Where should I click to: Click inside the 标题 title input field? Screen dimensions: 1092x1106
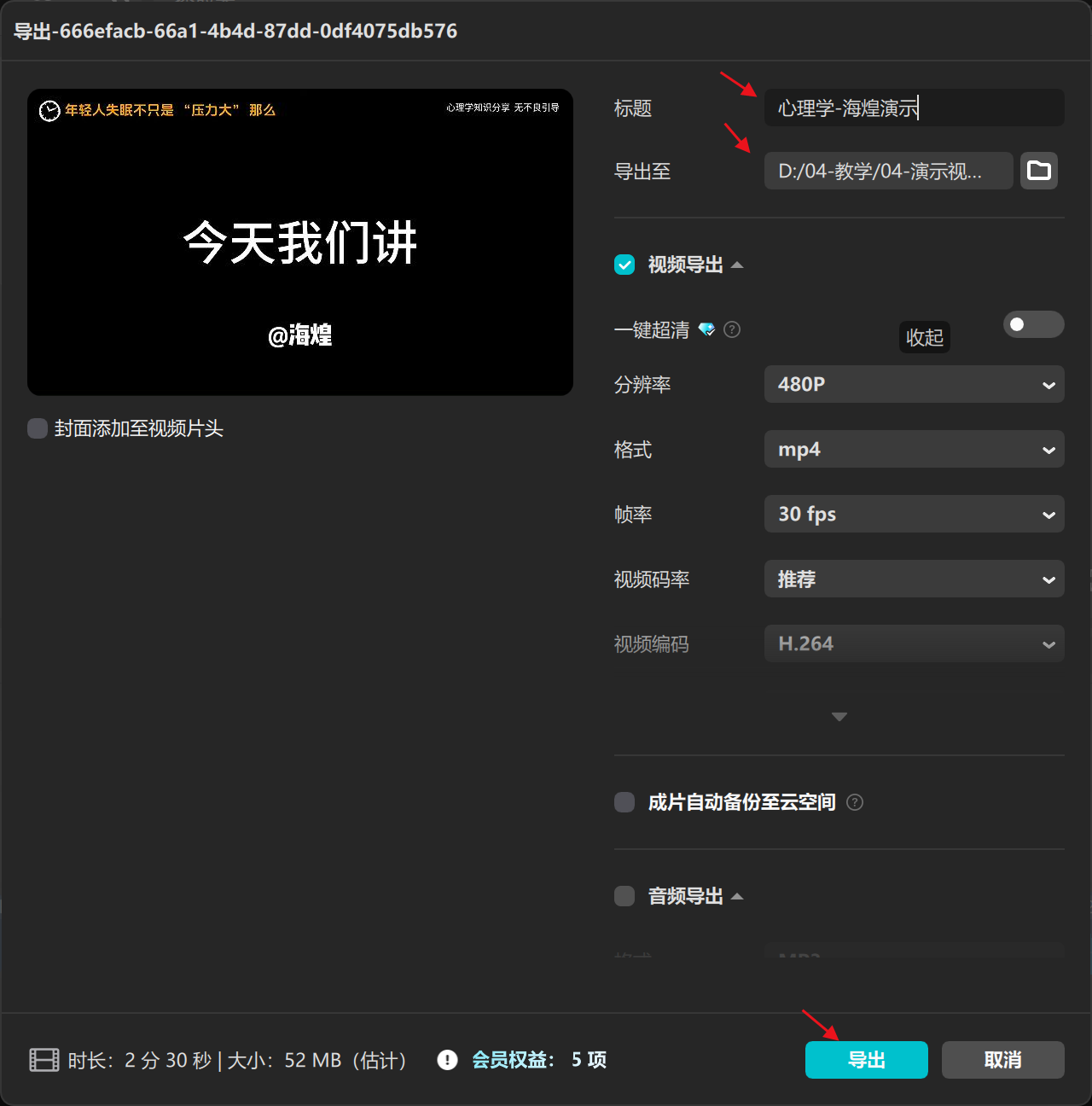[914, 108]
